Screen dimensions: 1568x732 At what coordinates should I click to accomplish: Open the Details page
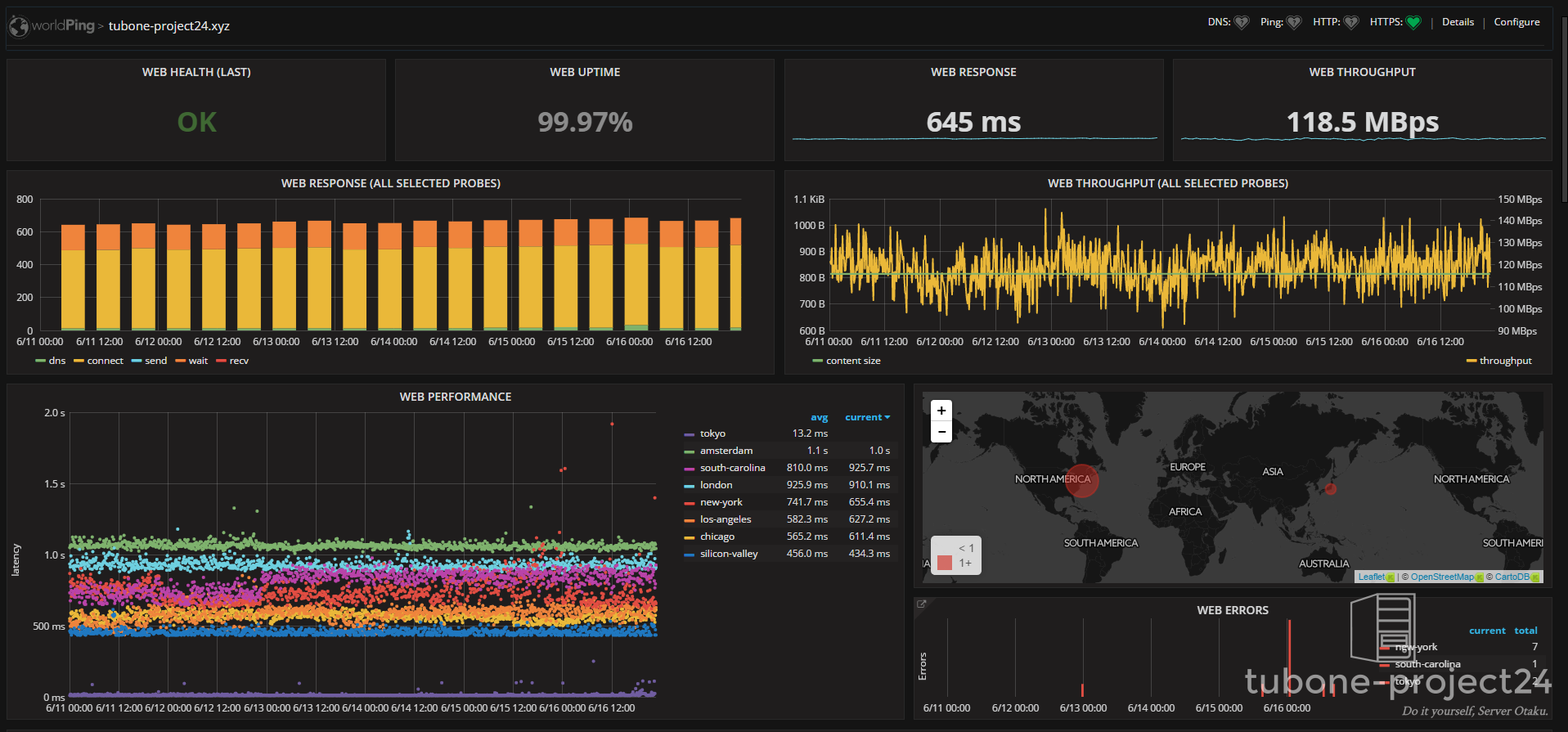coord(1458,22)
